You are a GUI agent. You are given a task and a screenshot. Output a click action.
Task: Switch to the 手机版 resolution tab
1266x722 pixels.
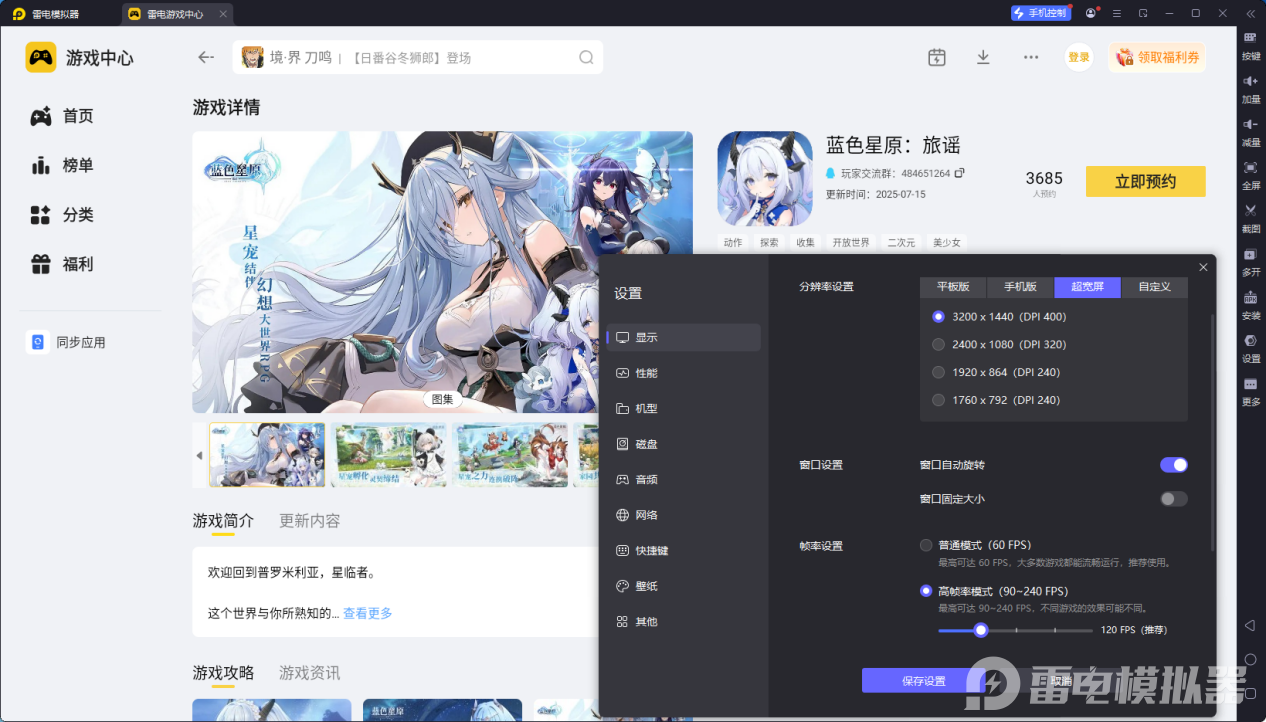[1020, 287]
